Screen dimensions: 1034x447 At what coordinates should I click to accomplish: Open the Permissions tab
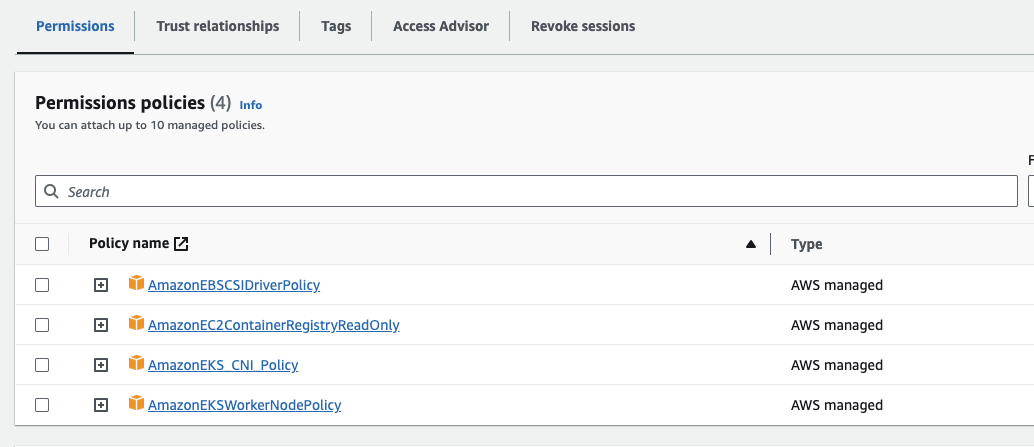(75, 26)
